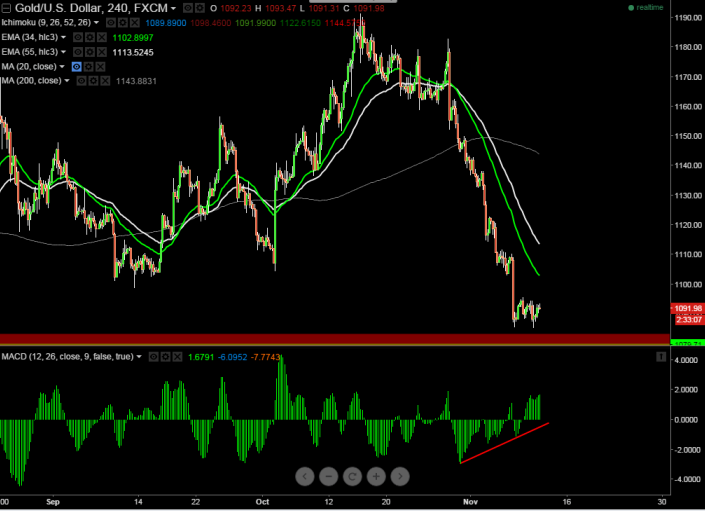Zoom in chart with plus button

pos(376,476)
